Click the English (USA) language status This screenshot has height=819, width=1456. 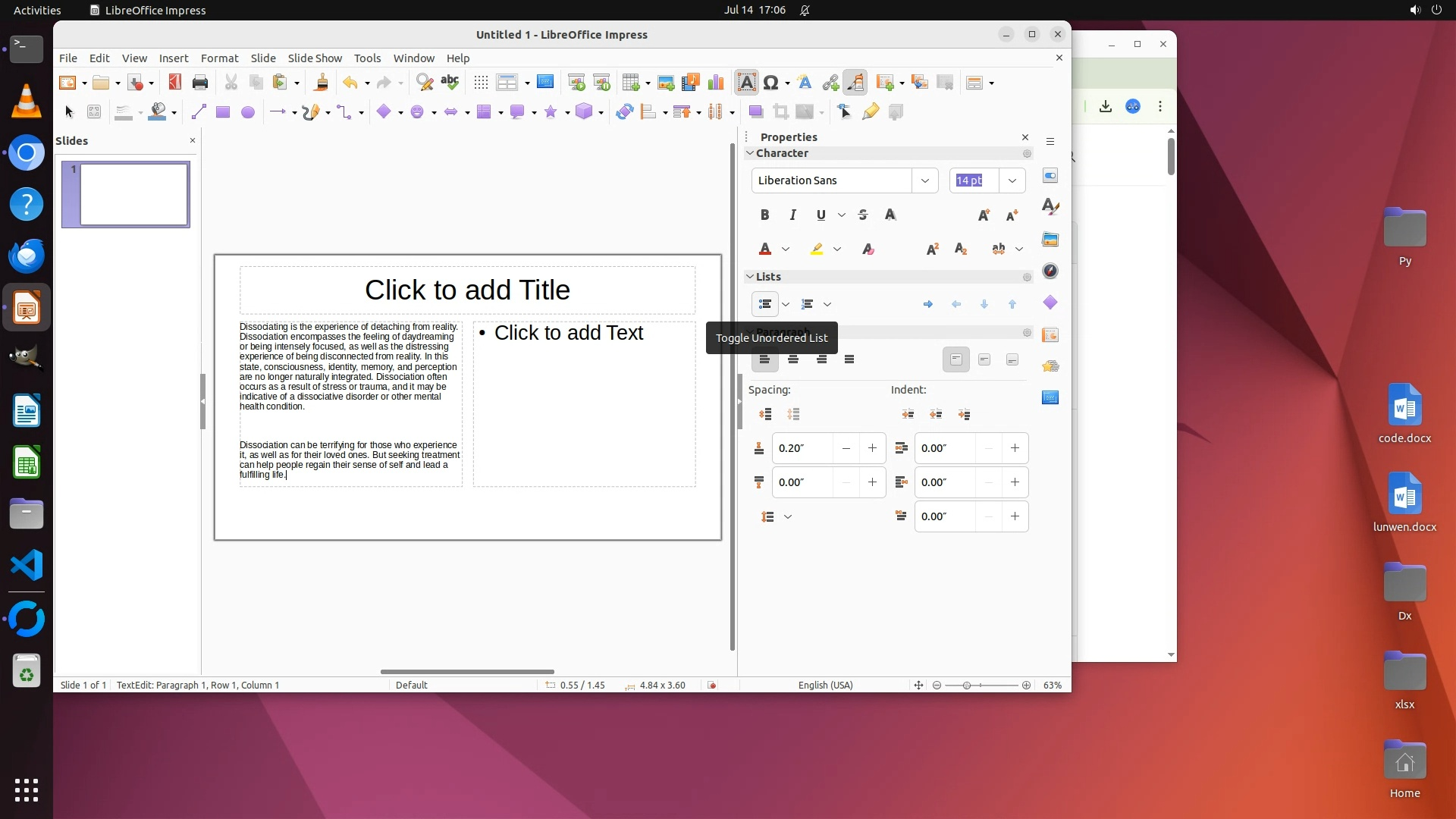pyautogui.click(x=825, y=685)
